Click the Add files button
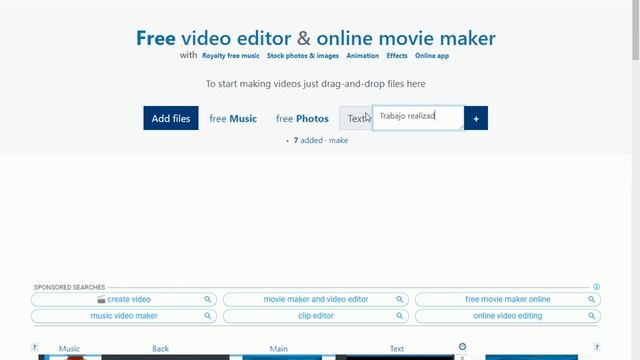640x360 pixels. (171, 118)
